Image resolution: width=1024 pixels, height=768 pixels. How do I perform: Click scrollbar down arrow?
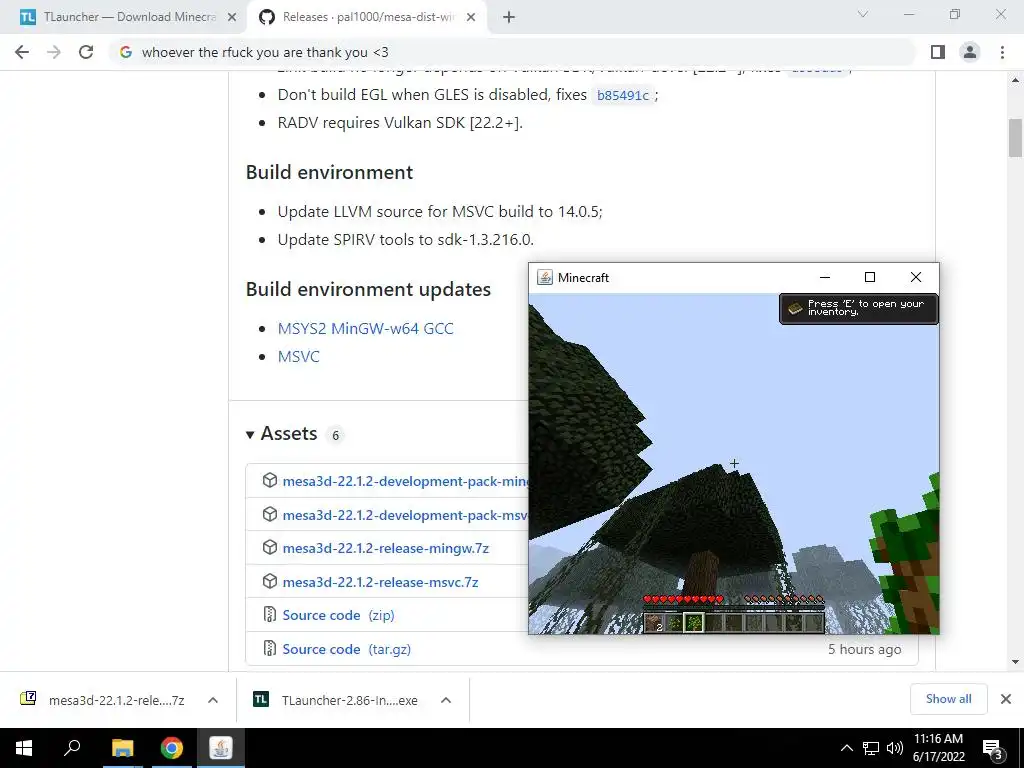1015,662
